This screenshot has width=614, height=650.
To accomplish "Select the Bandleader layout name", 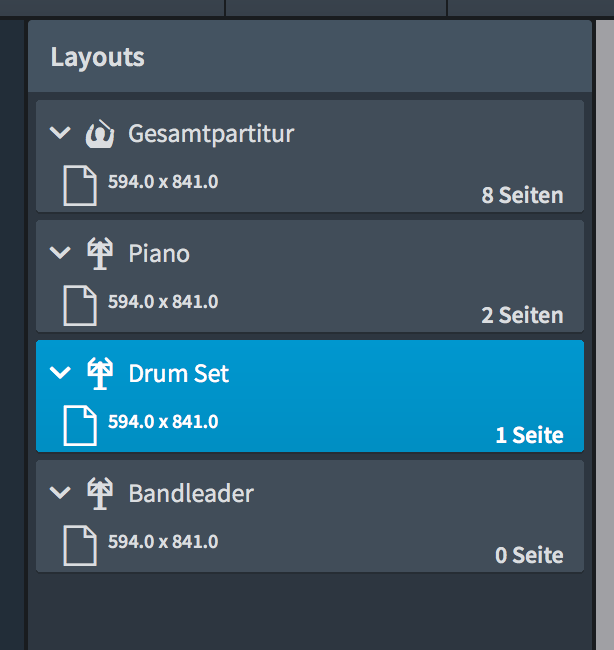I will (x=191, y=494).
